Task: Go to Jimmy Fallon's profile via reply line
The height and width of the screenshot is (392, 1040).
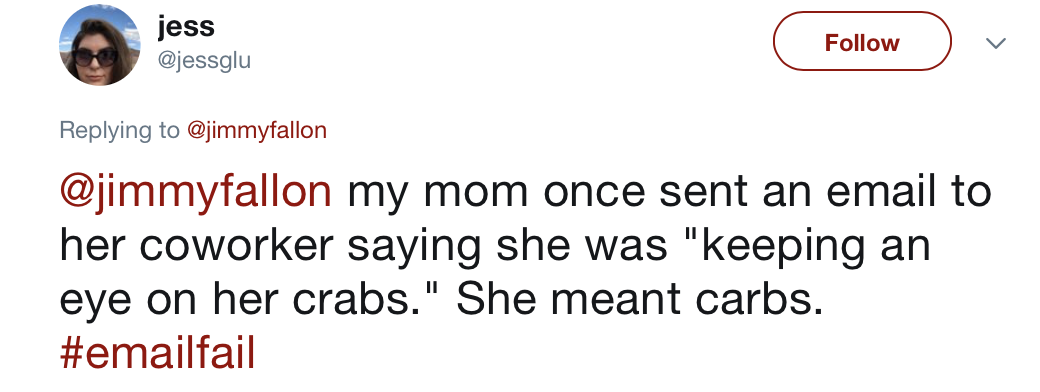Action: 257,130
